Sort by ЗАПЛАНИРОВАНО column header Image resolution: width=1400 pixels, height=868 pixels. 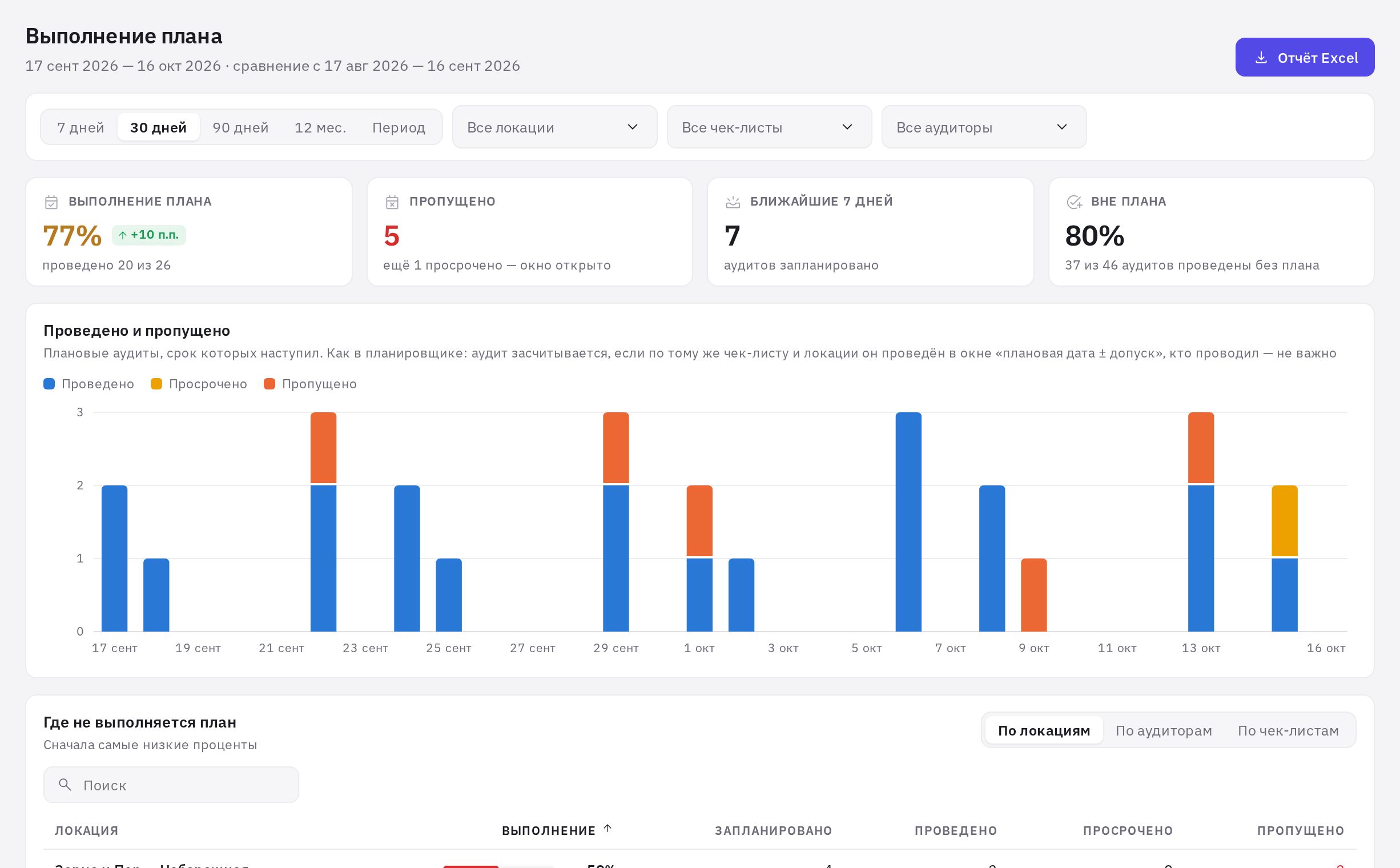point(773,831)
